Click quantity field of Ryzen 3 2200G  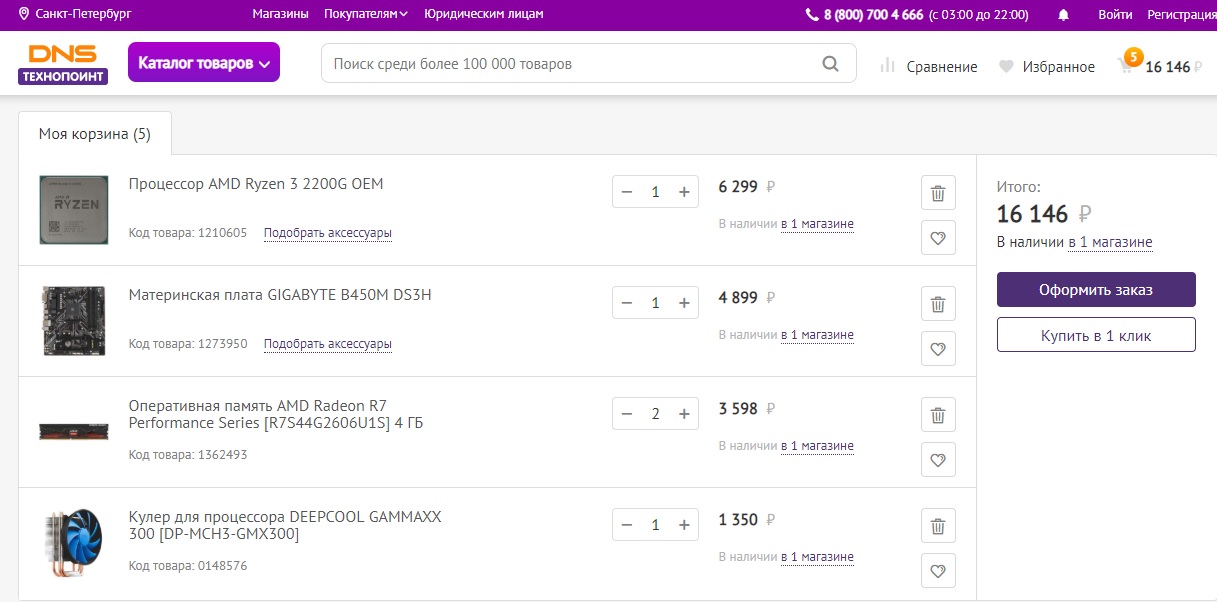655,192
